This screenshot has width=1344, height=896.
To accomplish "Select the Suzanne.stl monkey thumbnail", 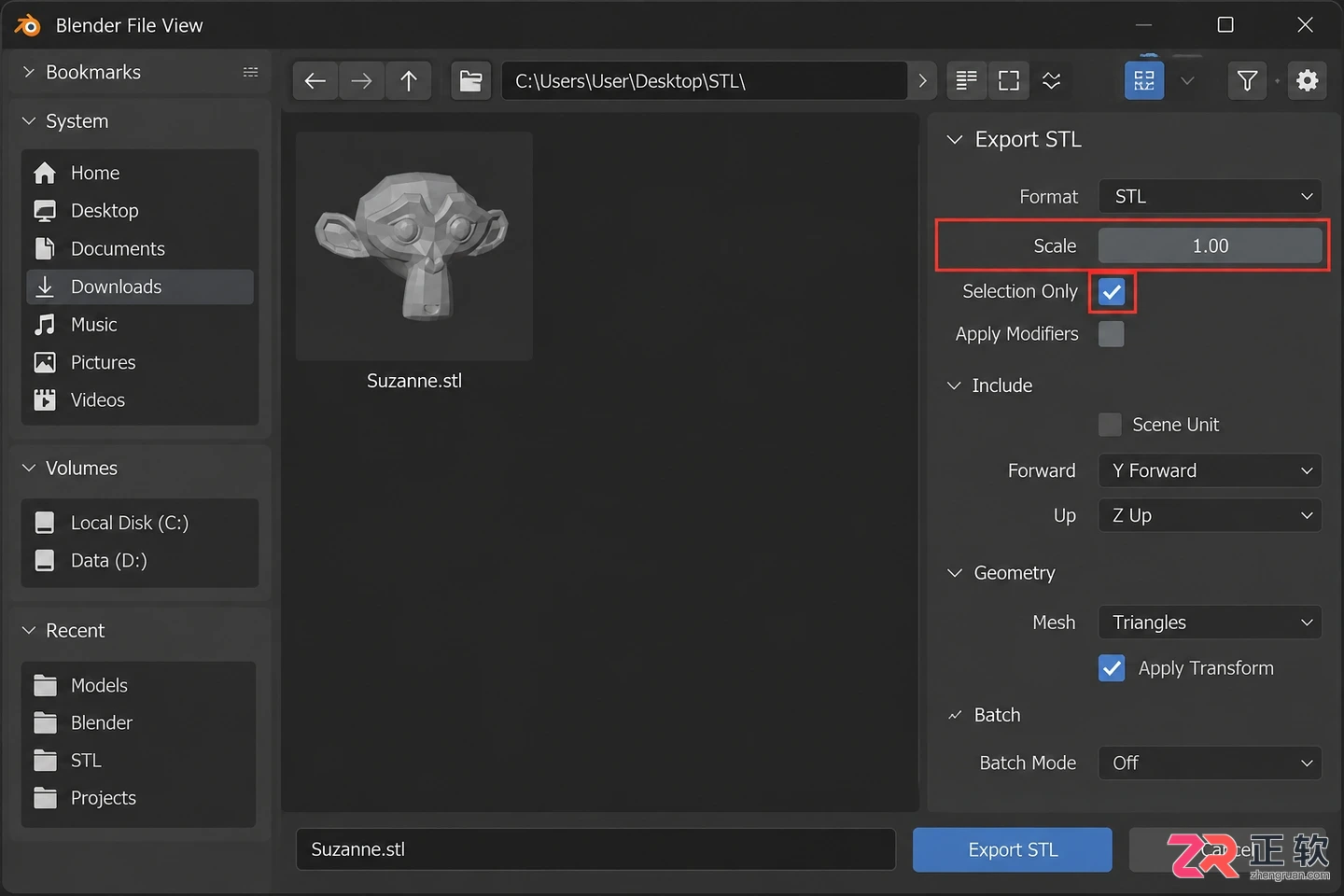I will point(414,245).
